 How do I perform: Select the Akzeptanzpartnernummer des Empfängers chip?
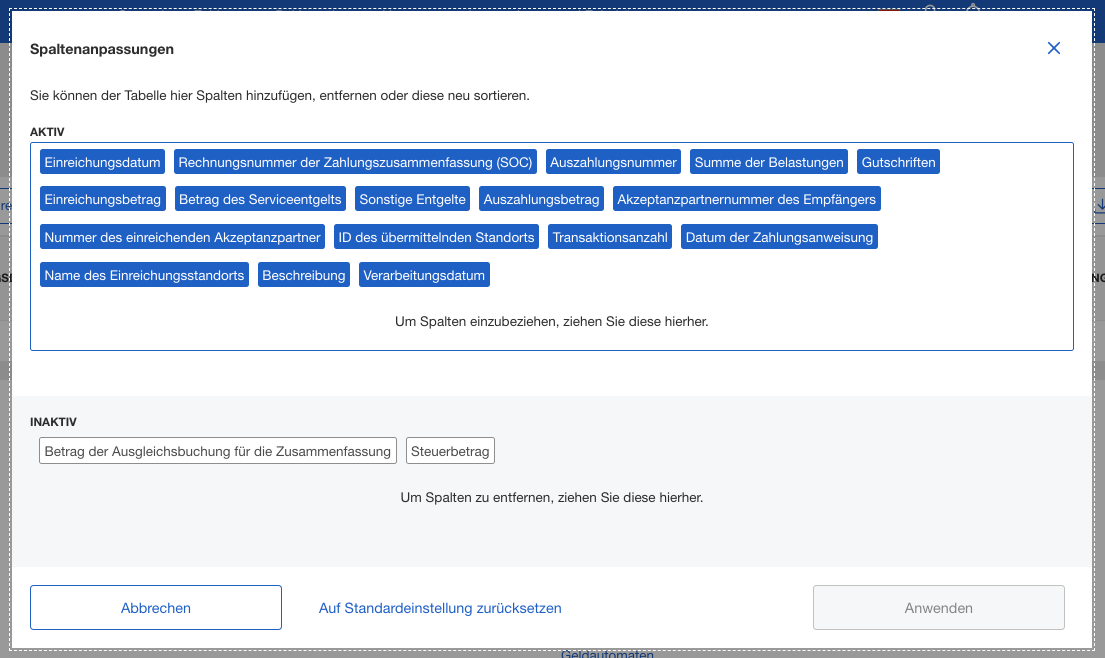tap(744, 198)
